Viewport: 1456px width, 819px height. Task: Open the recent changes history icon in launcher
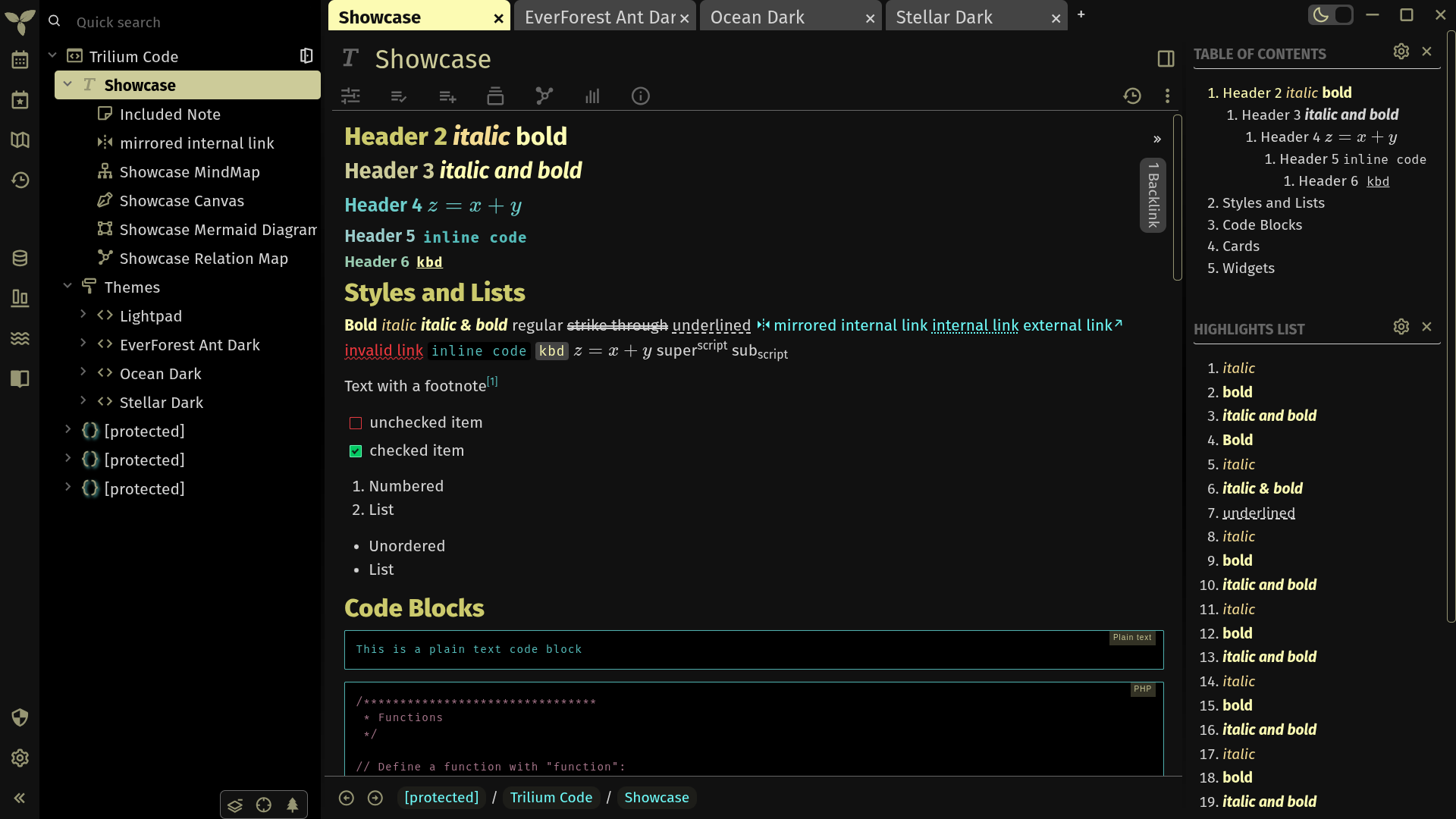pyautogui.click(x=20, y=180)
